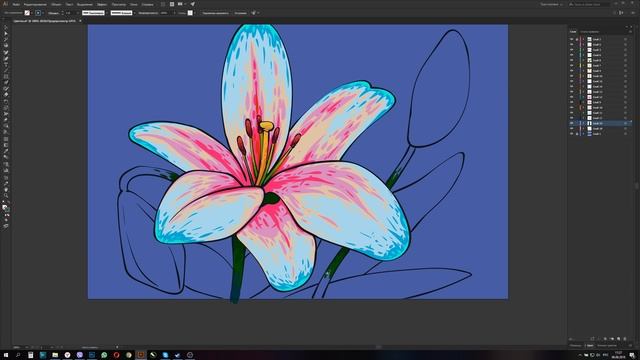This screenshot has width=640, height=360.
Task: Click the target circle of Слой 7
Action: [x=625, y=65]
